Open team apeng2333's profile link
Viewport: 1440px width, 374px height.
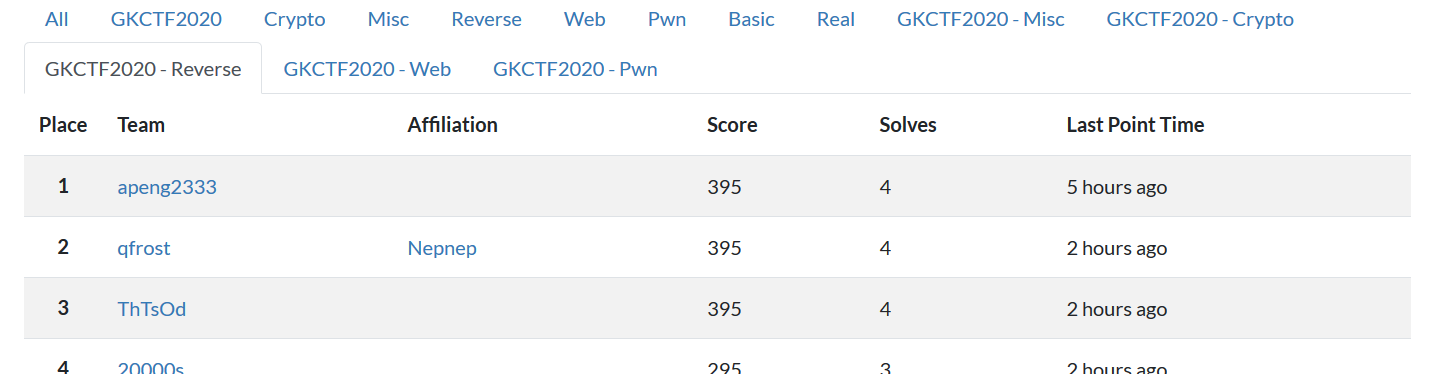click(167, 187)
